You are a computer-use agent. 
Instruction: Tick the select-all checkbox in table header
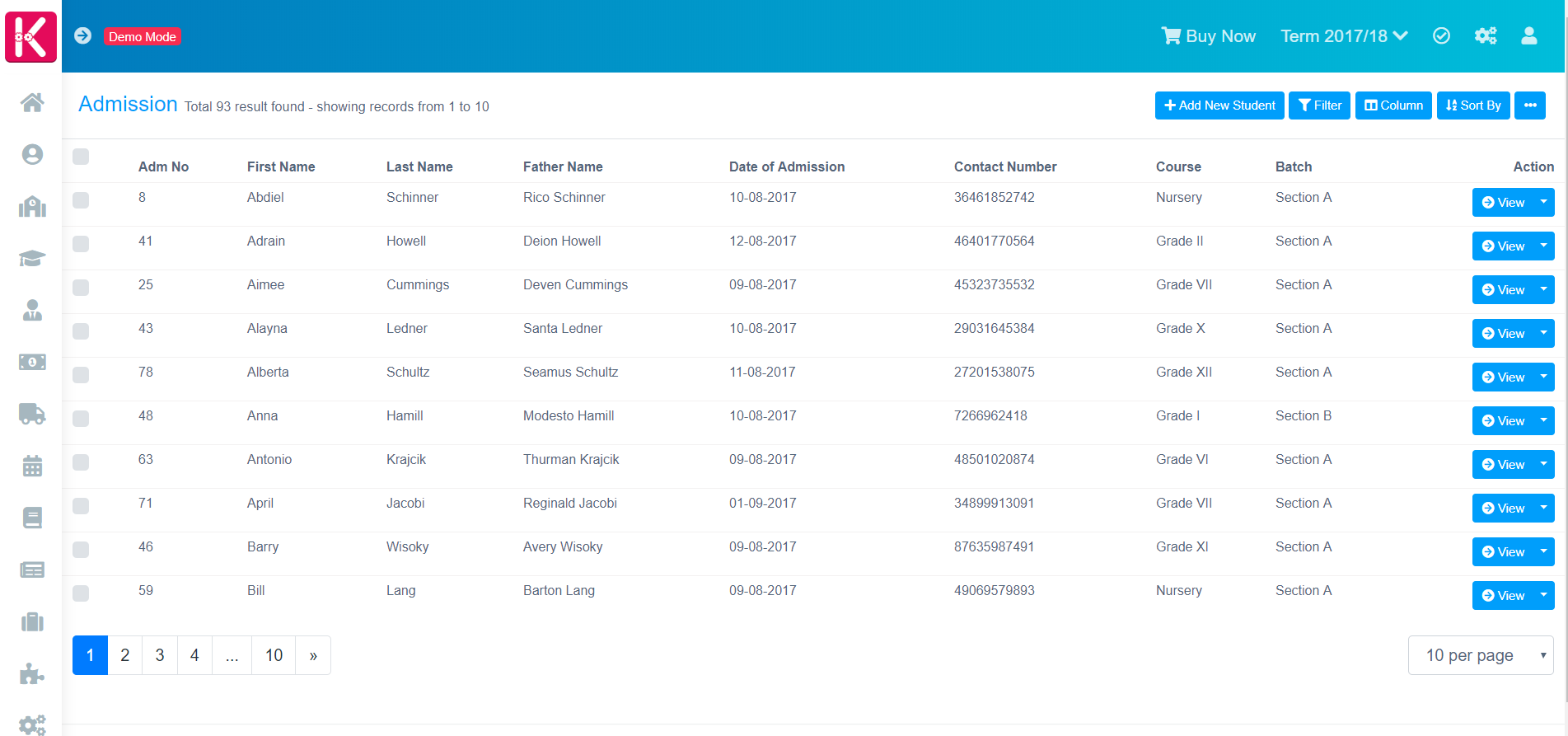tap(81, 157)
